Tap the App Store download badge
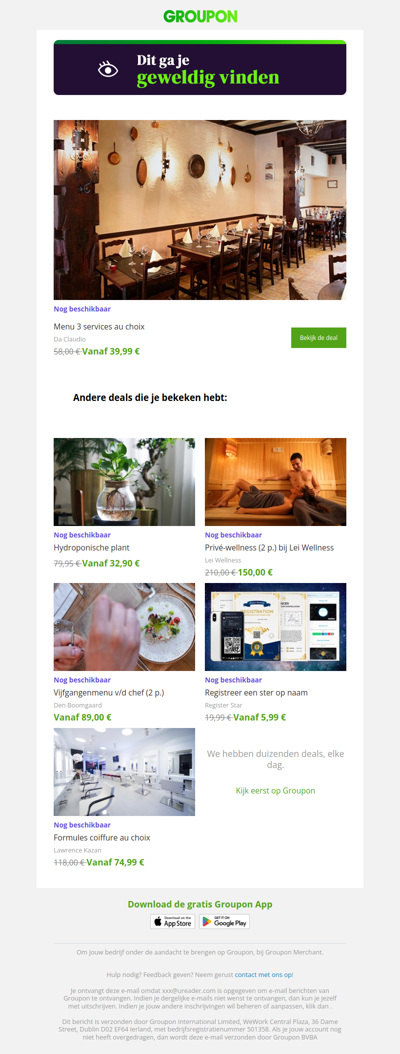This screenshot has width=400, height=1054. click(x=173, y=922)
